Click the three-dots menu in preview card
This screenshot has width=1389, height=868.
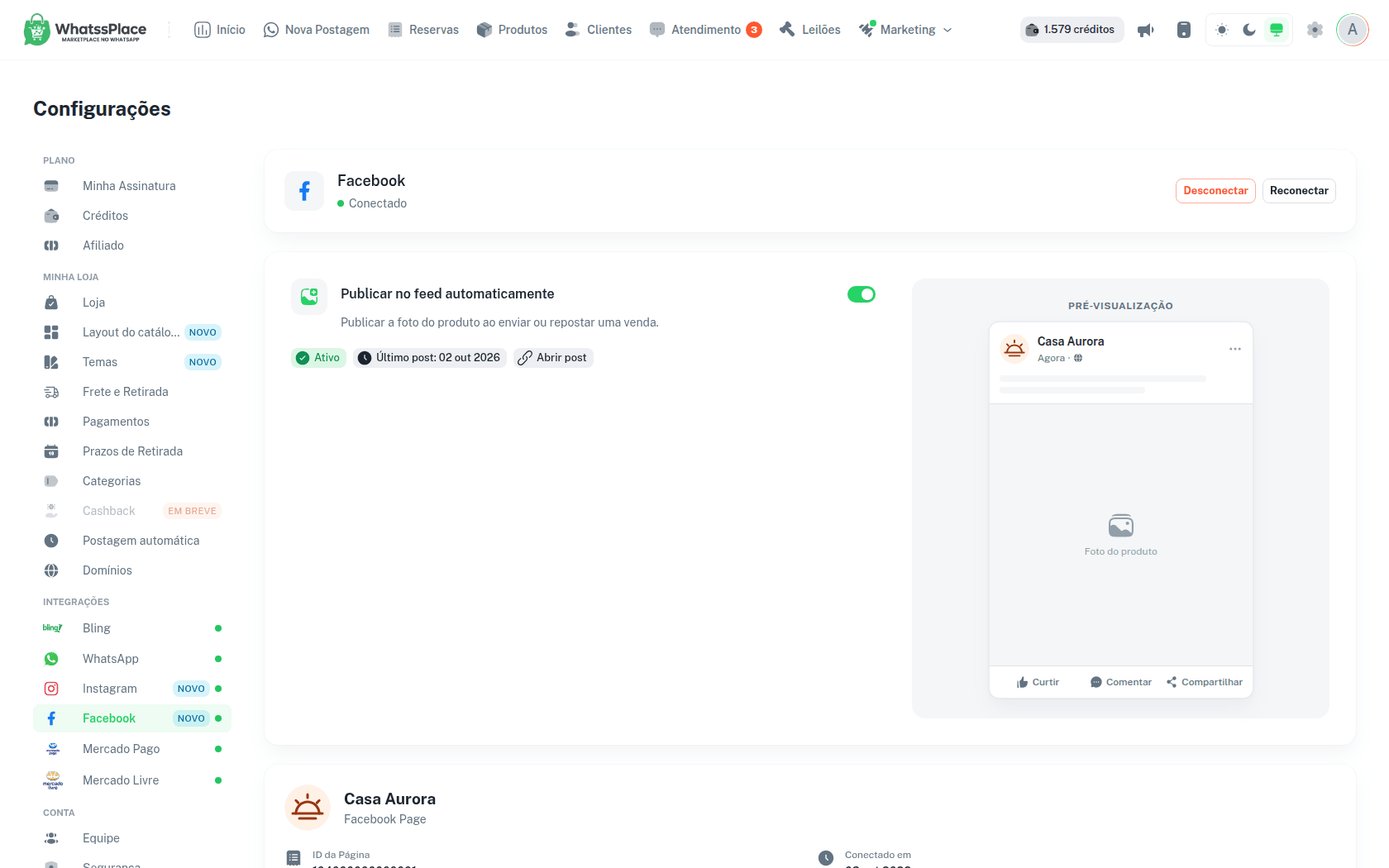coord(1235,349)
